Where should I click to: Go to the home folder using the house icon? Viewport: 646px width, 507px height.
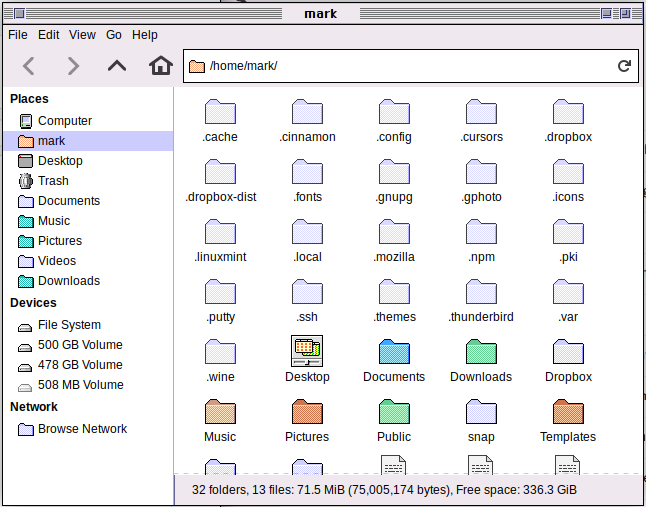(161, 66)
